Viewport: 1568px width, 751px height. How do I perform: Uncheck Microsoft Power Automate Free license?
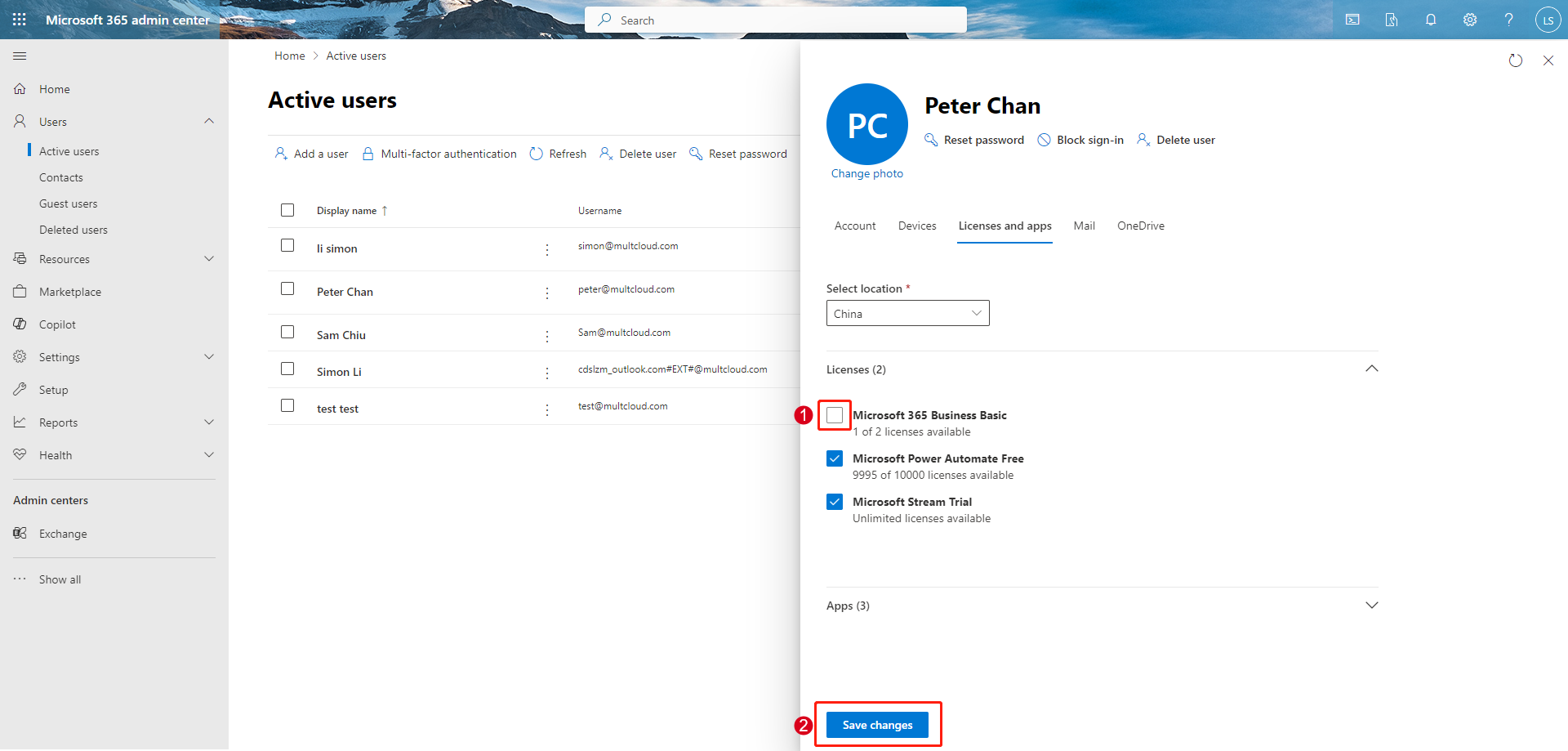[835, 458]
